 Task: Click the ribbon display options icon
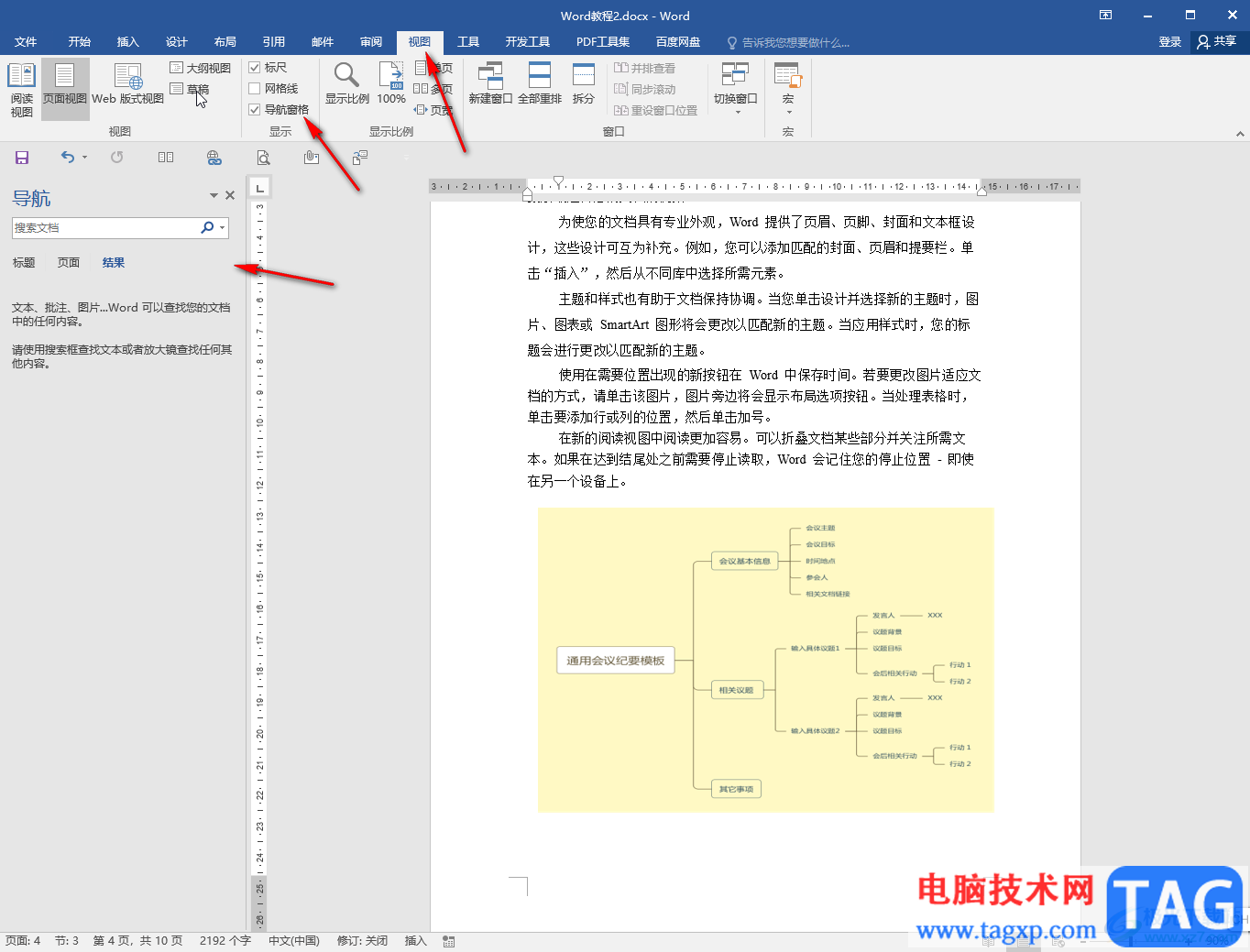click(1106, 15)
